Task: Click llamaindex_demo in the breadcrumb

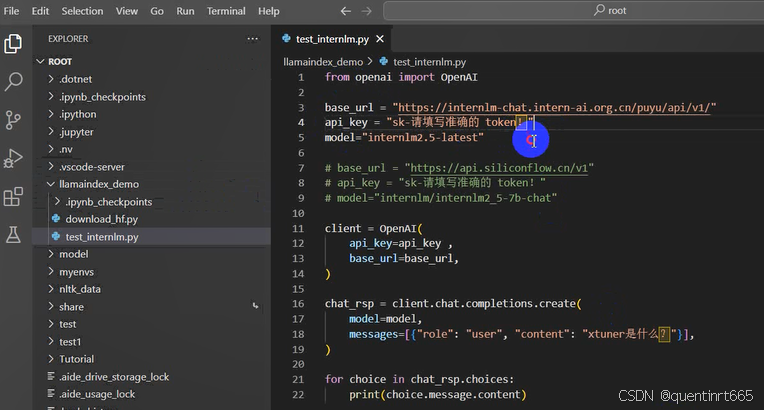Action: [323, 62]
